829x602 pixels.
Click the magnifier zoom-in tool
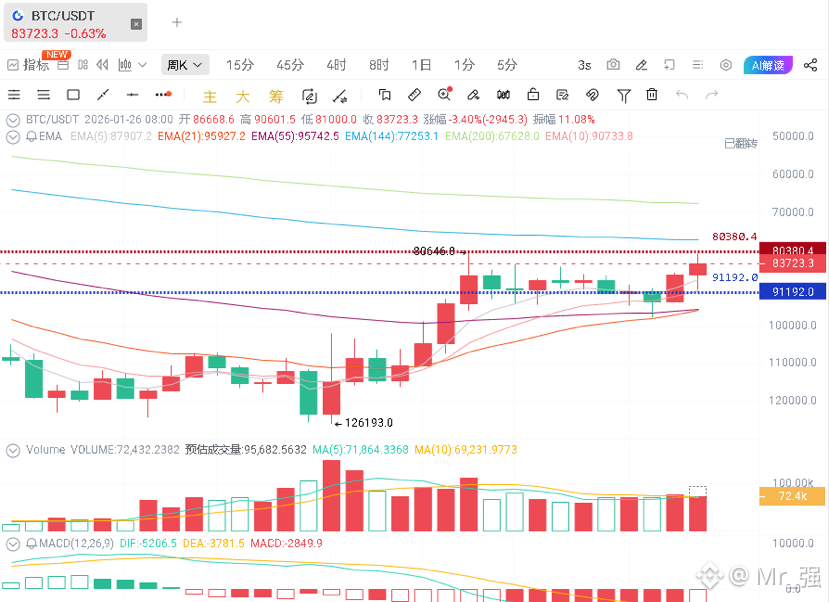444,95
